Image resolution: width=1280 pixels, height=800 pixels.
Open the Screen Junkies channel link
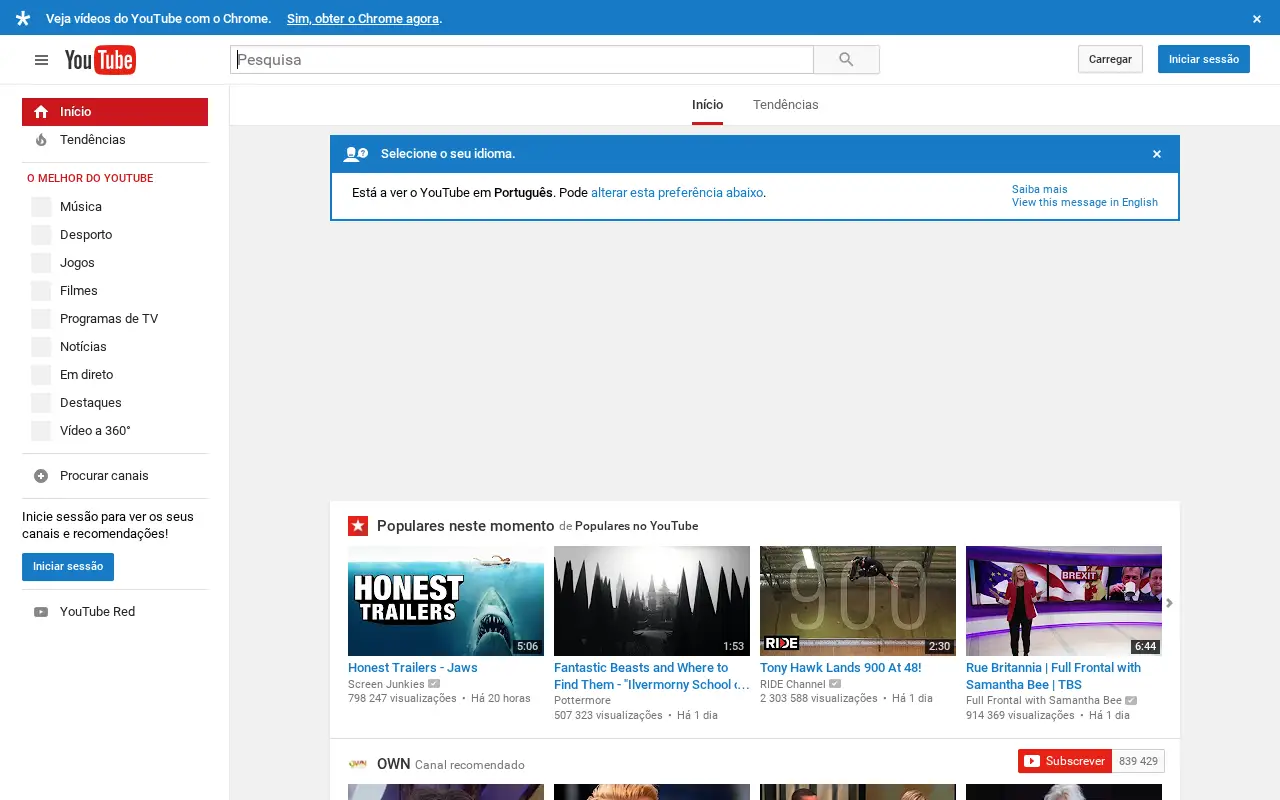[386, 685]
